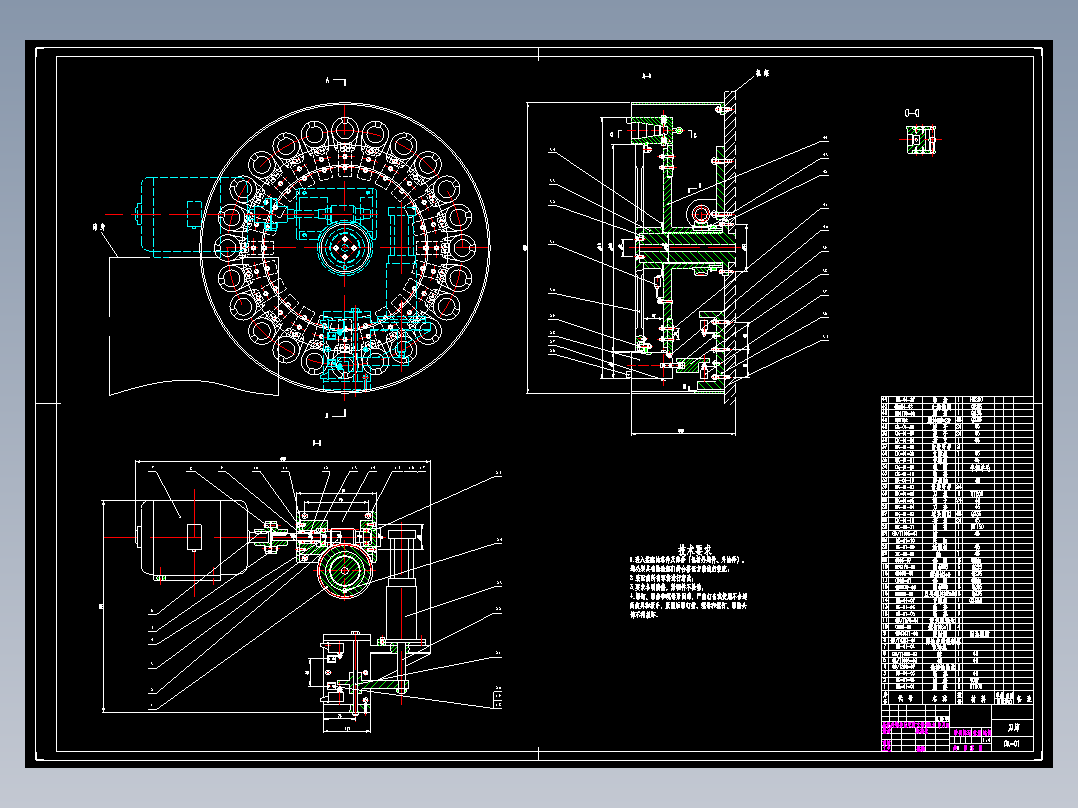Select the parts list table above the title block

coord(957,549)
